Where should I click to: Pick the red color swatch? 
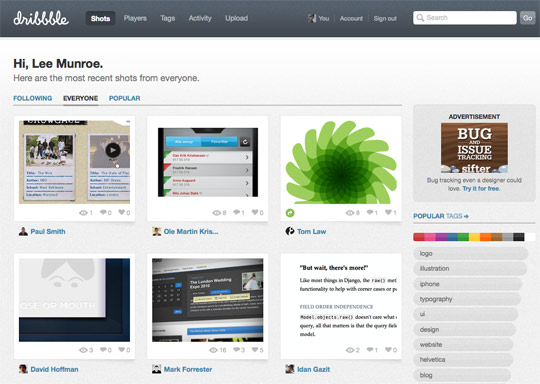coord(419,237)
